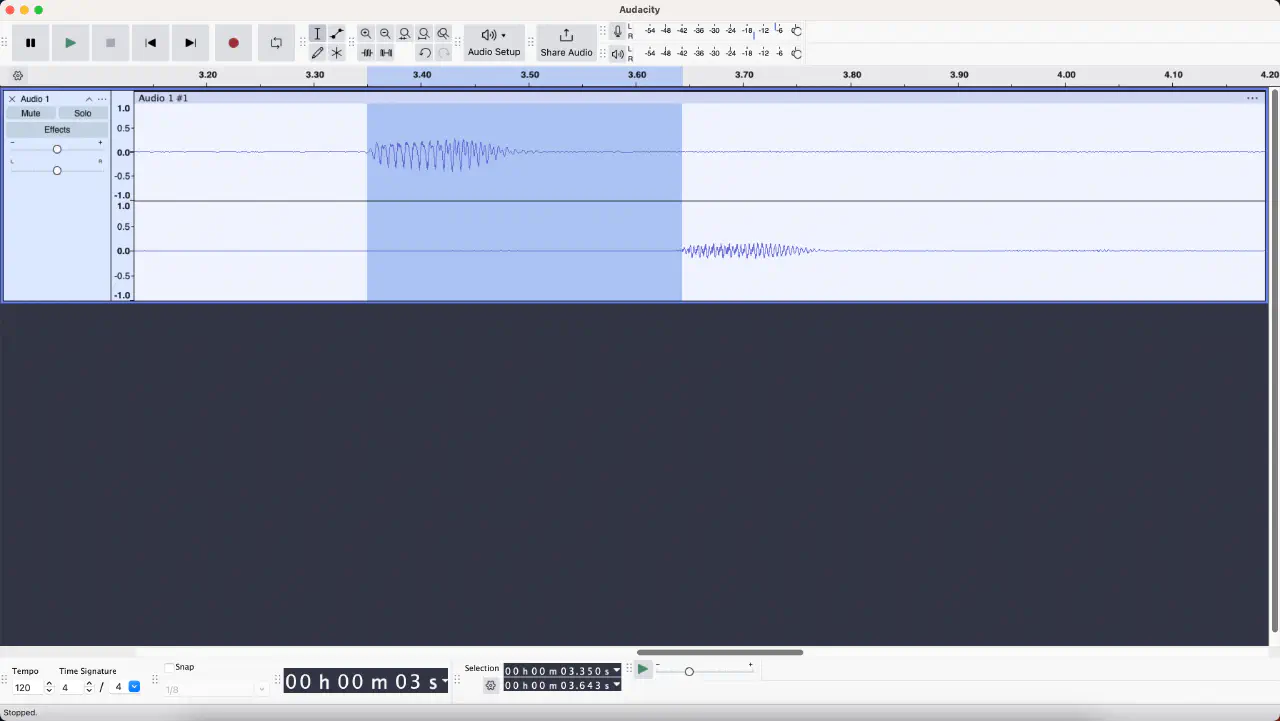
Task: Choose the Multi-tool asterisk icon
Action: point(337,53)
